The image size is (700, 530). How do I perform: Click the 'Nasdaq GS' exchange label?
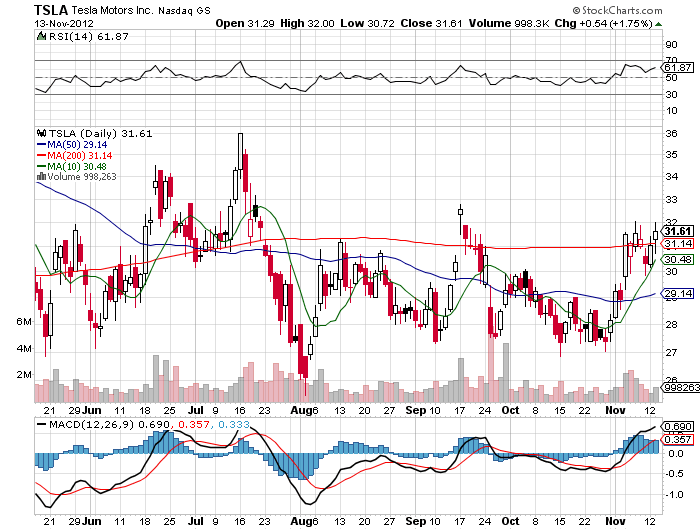pos(184,11)
